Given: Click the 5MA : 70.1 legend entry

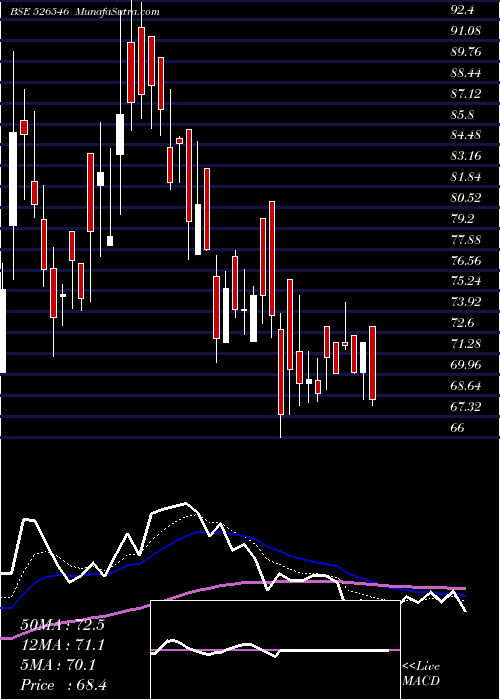Looking at the screenshot, I should [58, 665].
